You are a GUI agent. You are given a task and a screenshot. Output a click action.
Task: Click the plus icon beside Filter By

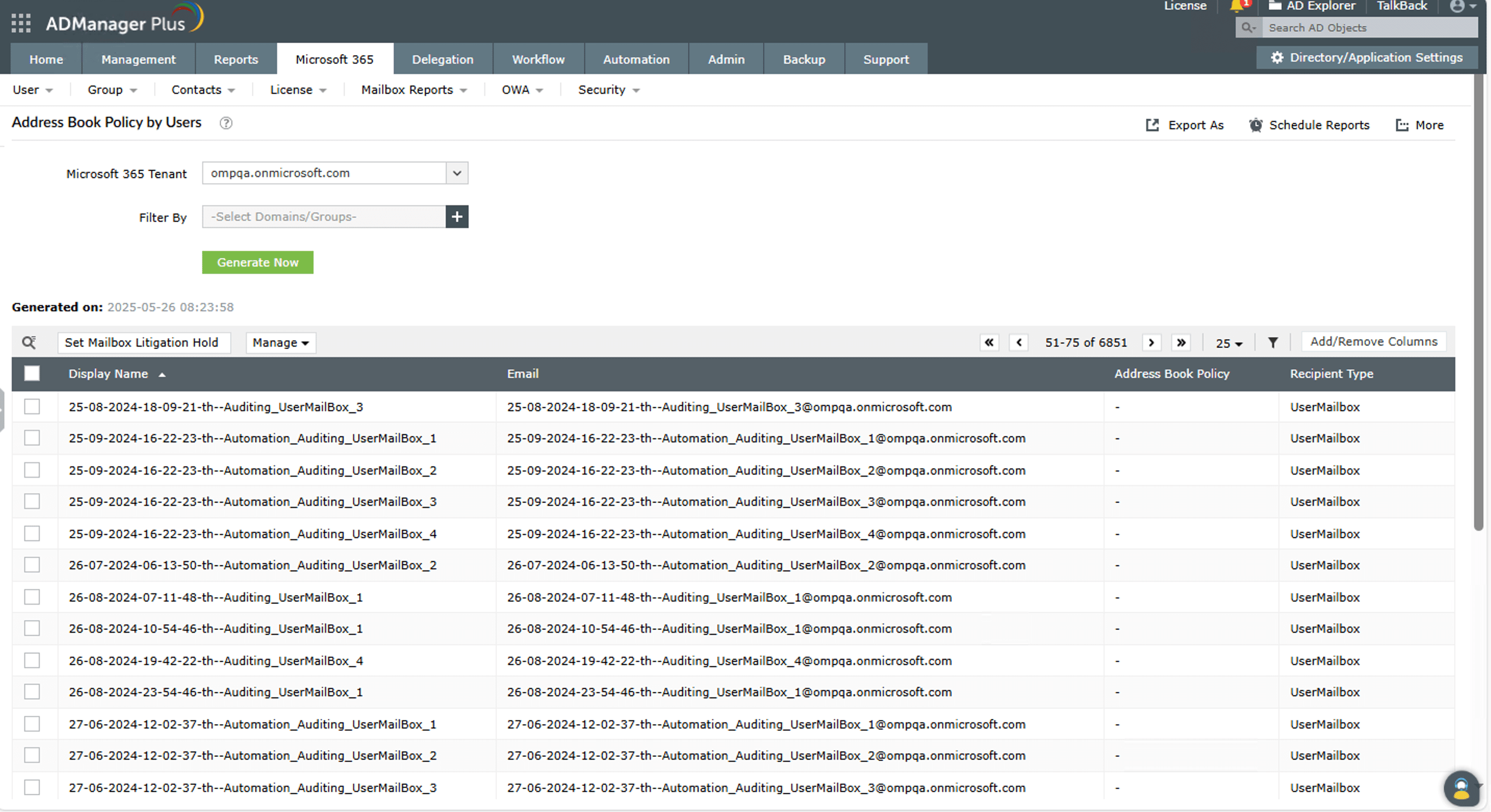point(457,217)
